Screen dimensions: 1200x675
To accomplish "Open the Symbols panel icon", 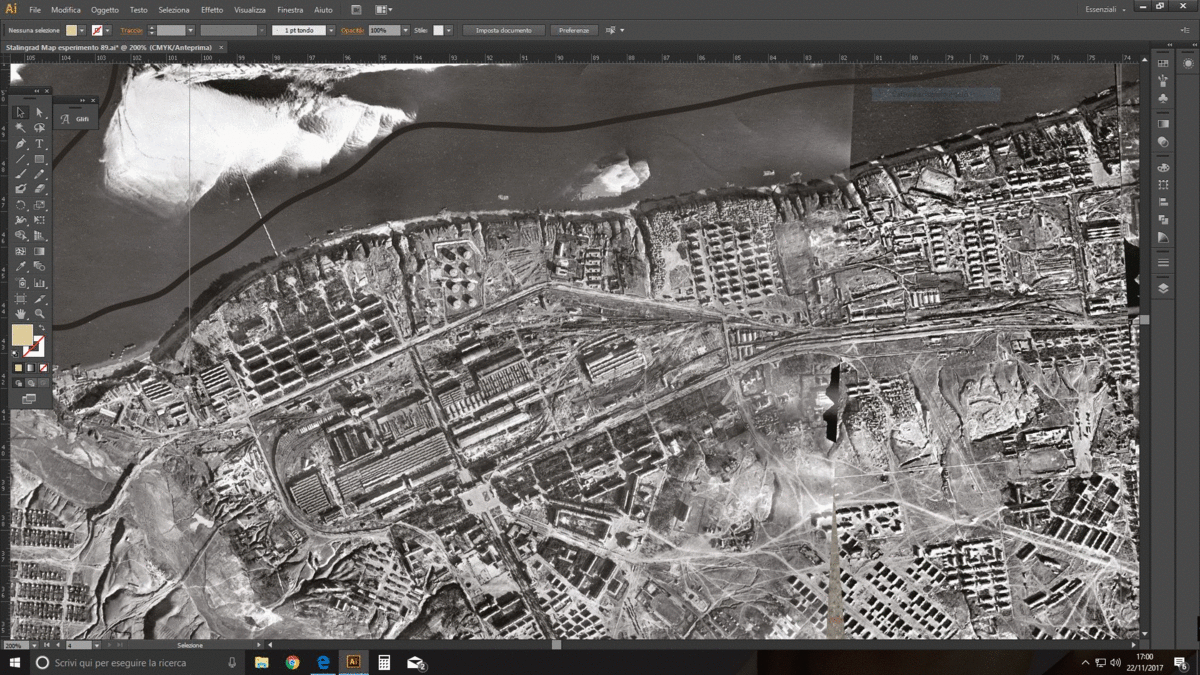I will pos(1163,99).
